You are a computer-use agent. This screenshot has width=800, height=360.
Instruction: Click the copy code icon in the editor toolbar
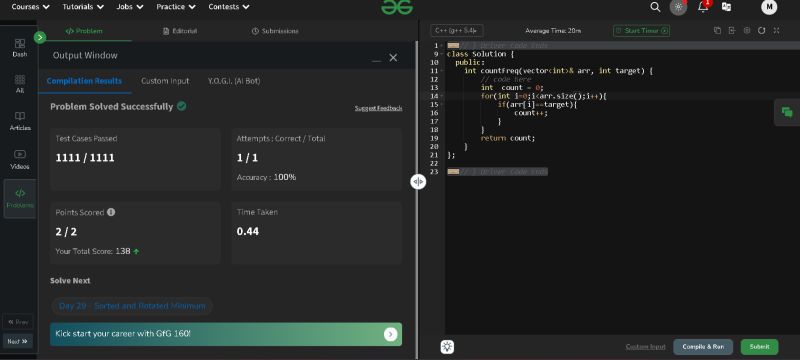717,31
